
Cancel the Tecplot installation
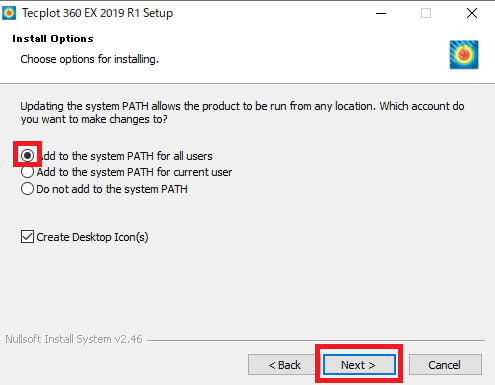(x=445, y=365)
